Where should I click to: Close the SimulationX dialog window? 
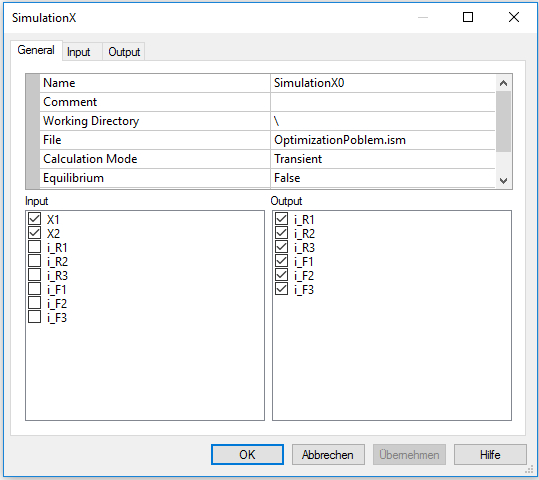[x=514, y=17]
